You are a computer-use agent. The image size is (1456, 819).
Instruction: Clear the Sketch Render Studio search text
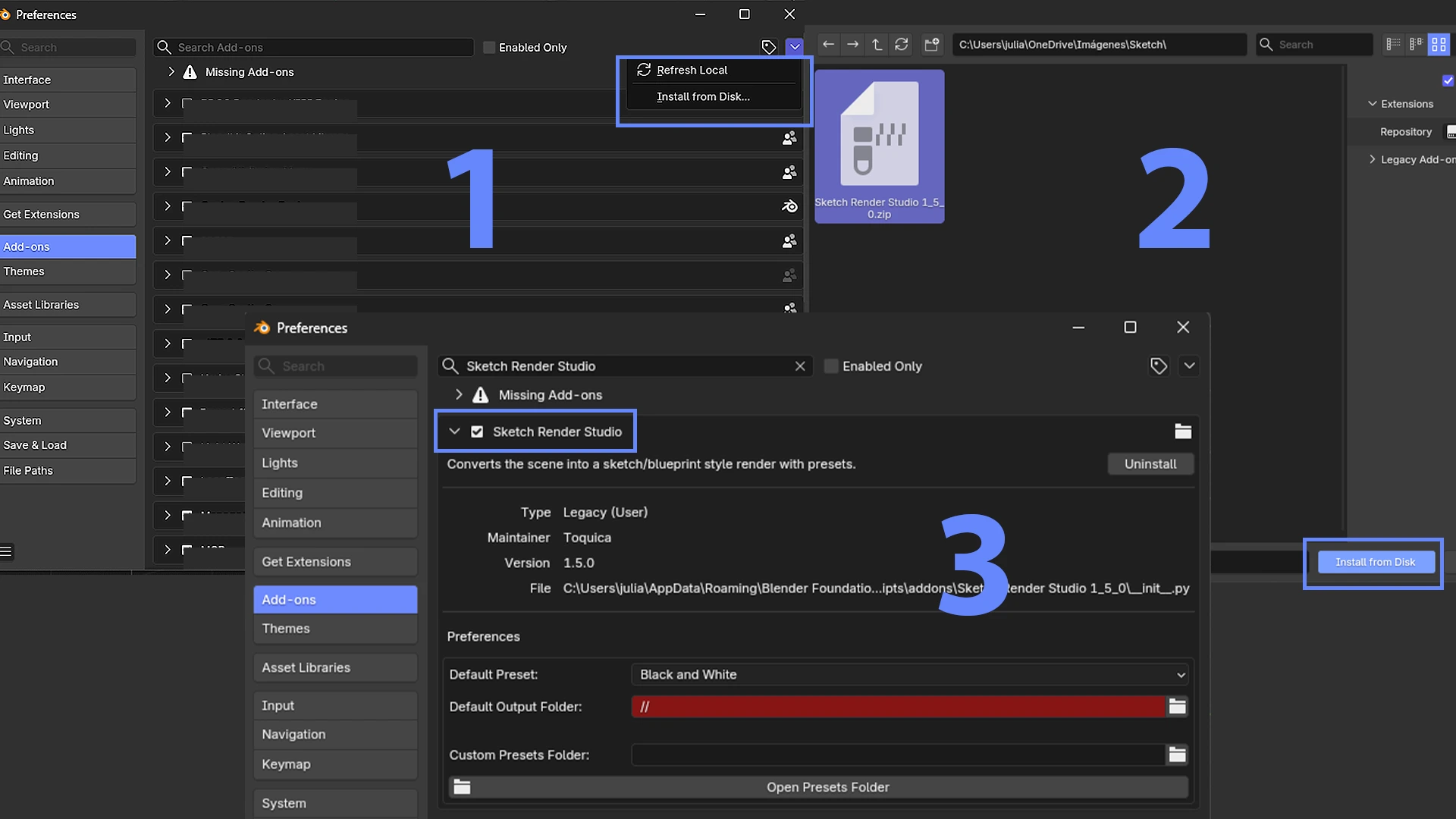point(800,366)
